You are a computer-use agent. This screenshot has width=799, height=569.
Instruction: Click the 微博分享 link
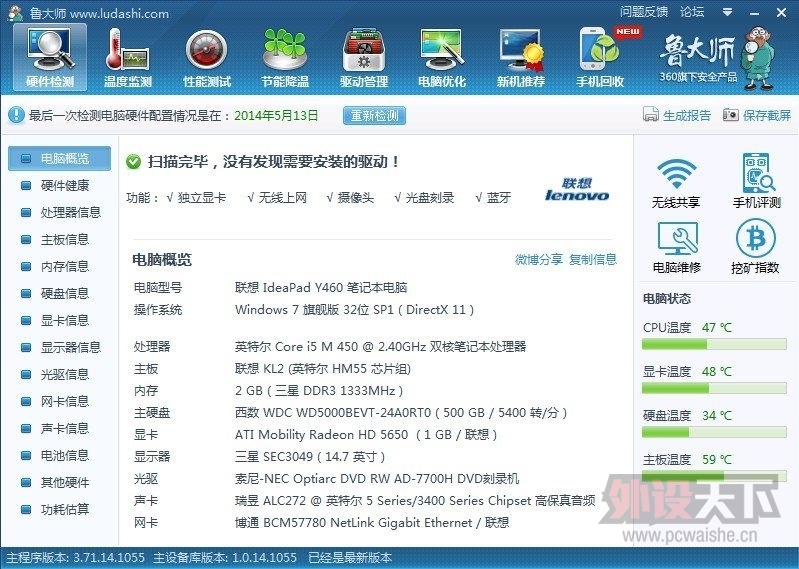[x=539, y=259]
